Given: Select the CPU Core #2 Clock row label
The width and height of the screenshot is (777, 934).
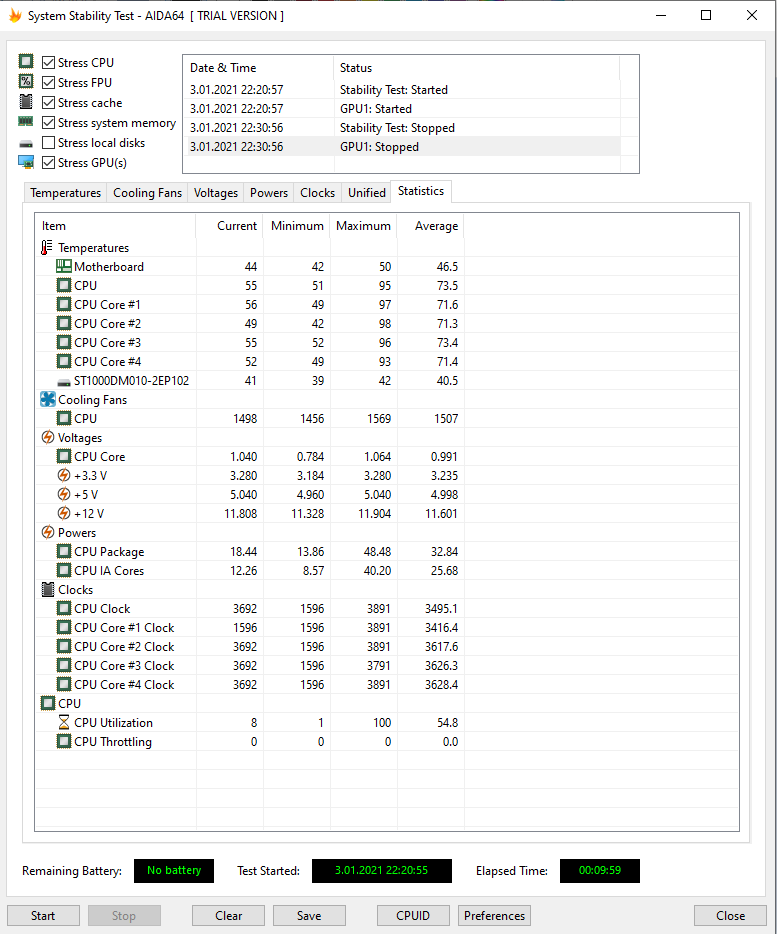Looking at the screenshot, I should (x=124, y=647).
